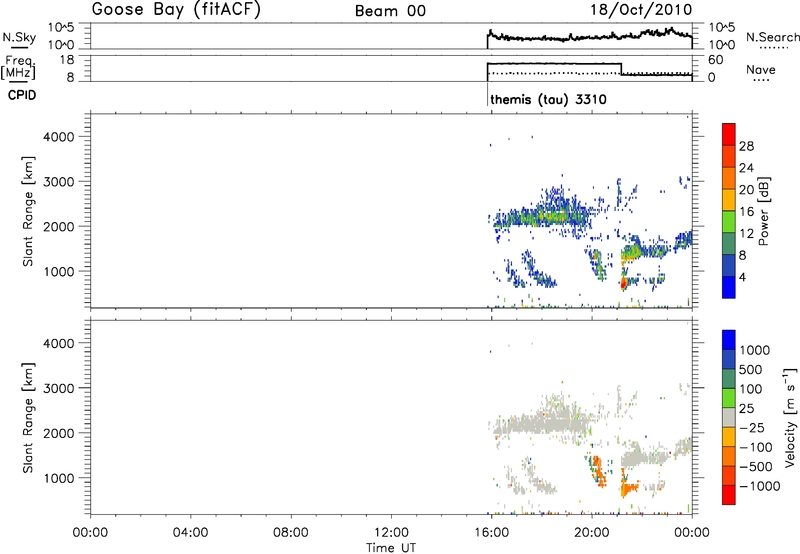Click the orange negative-velocity patch near 20:00
Viewport: 800px width, 554px height.
(x=598, y=473)
